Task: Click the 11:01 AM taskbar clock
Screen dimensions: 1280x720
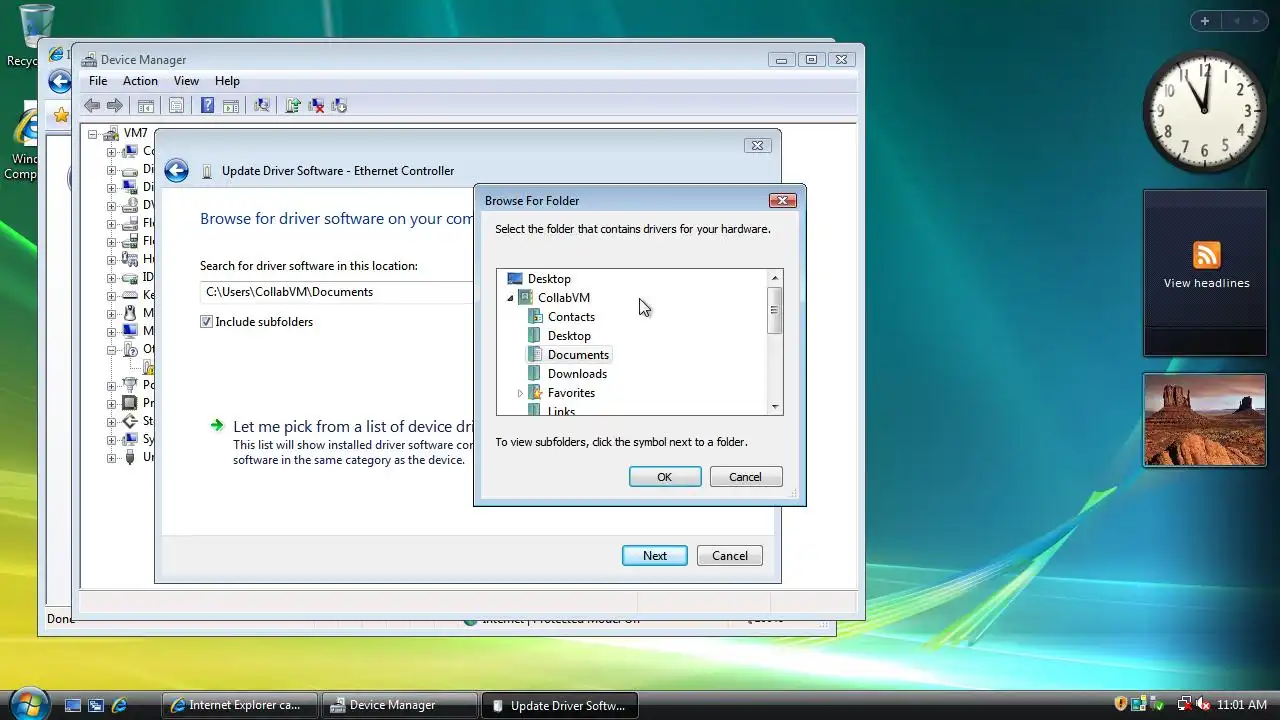Action: [x=1242, y=705]
